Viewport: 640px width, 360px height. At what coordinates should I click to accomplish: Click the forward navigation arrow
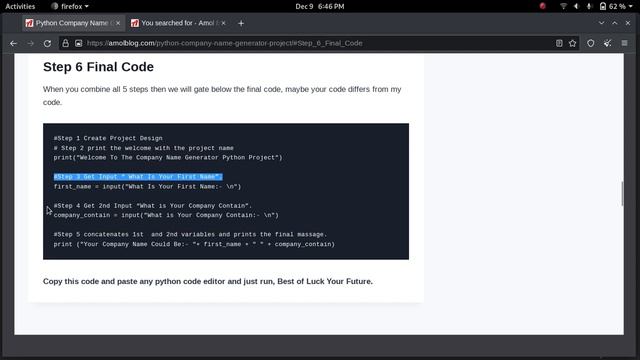[31, 43]
